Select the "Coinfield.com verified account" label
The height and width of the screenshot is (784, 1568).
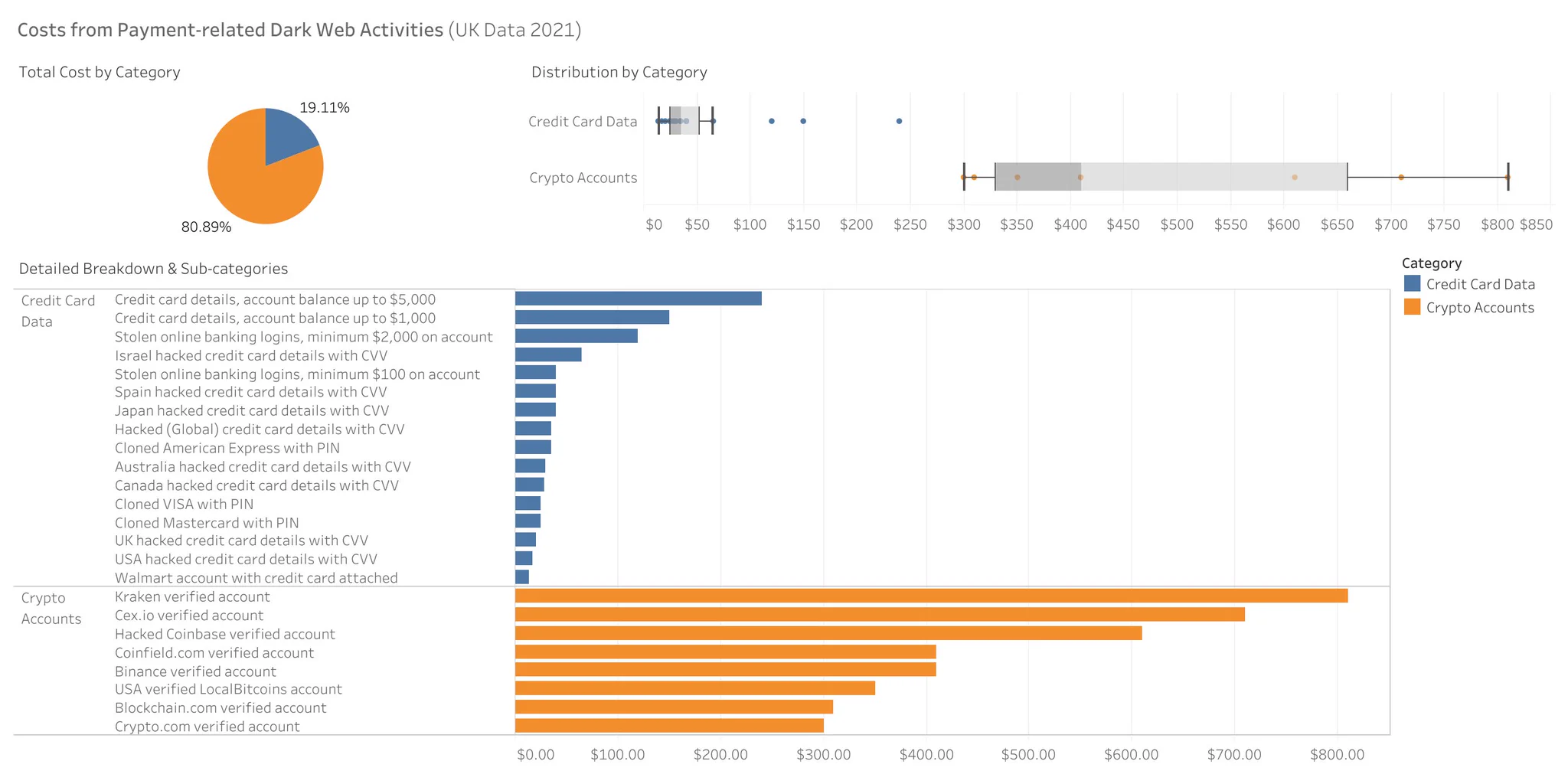(214, 652)
